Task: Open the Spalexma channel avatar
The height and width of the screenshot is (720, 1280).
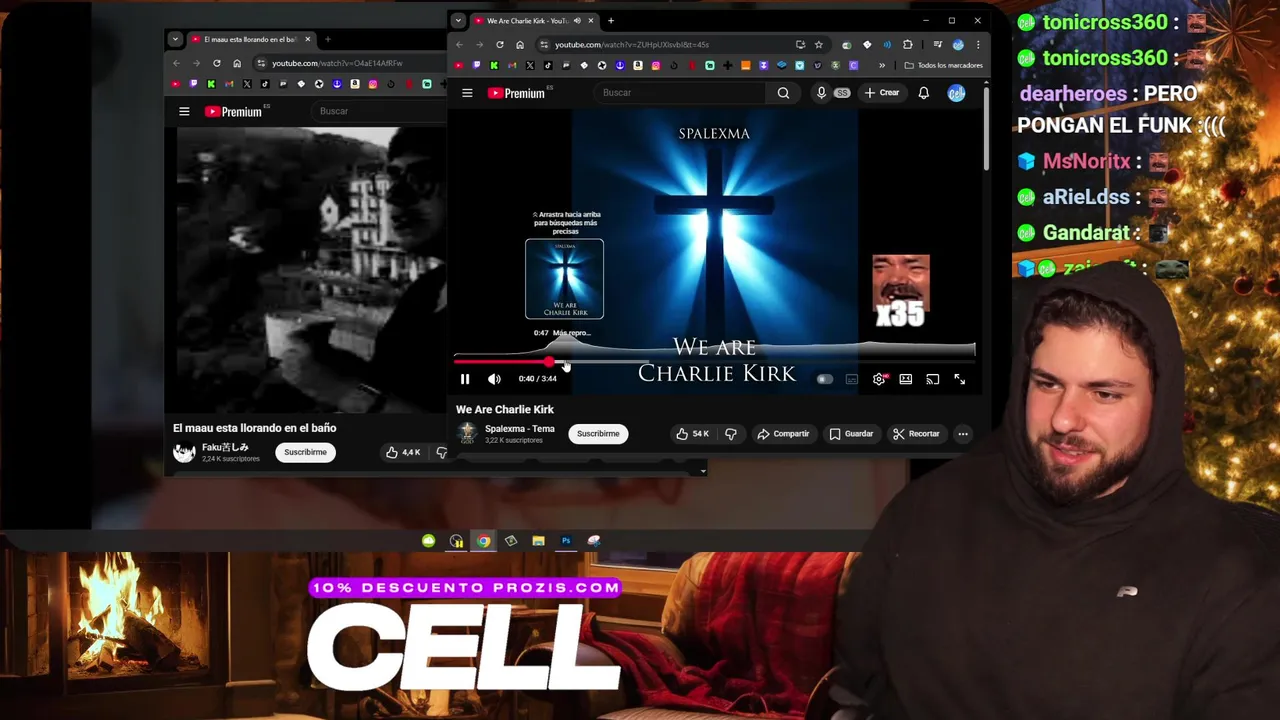Action: [467, 433]
